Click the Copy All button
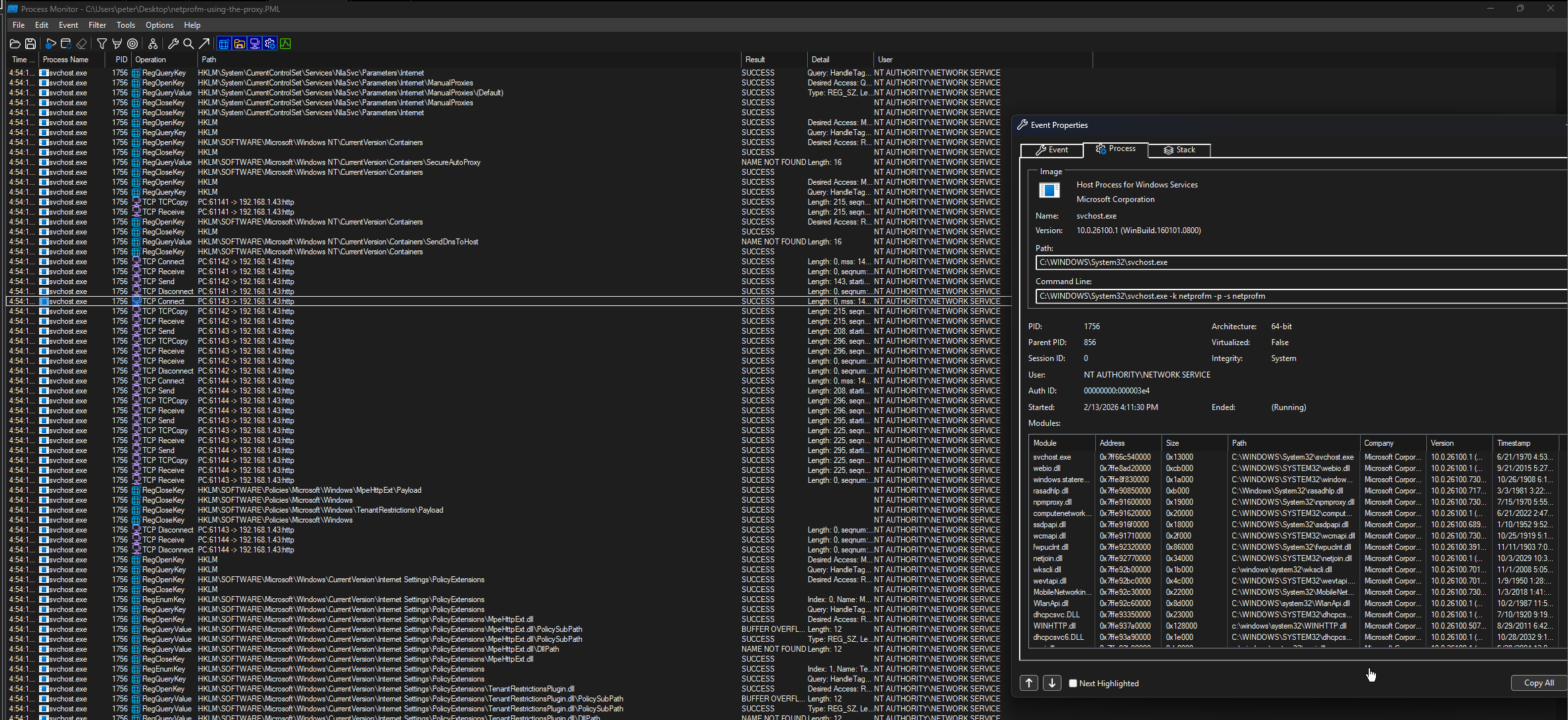1568x720 pixels. 1539,683
